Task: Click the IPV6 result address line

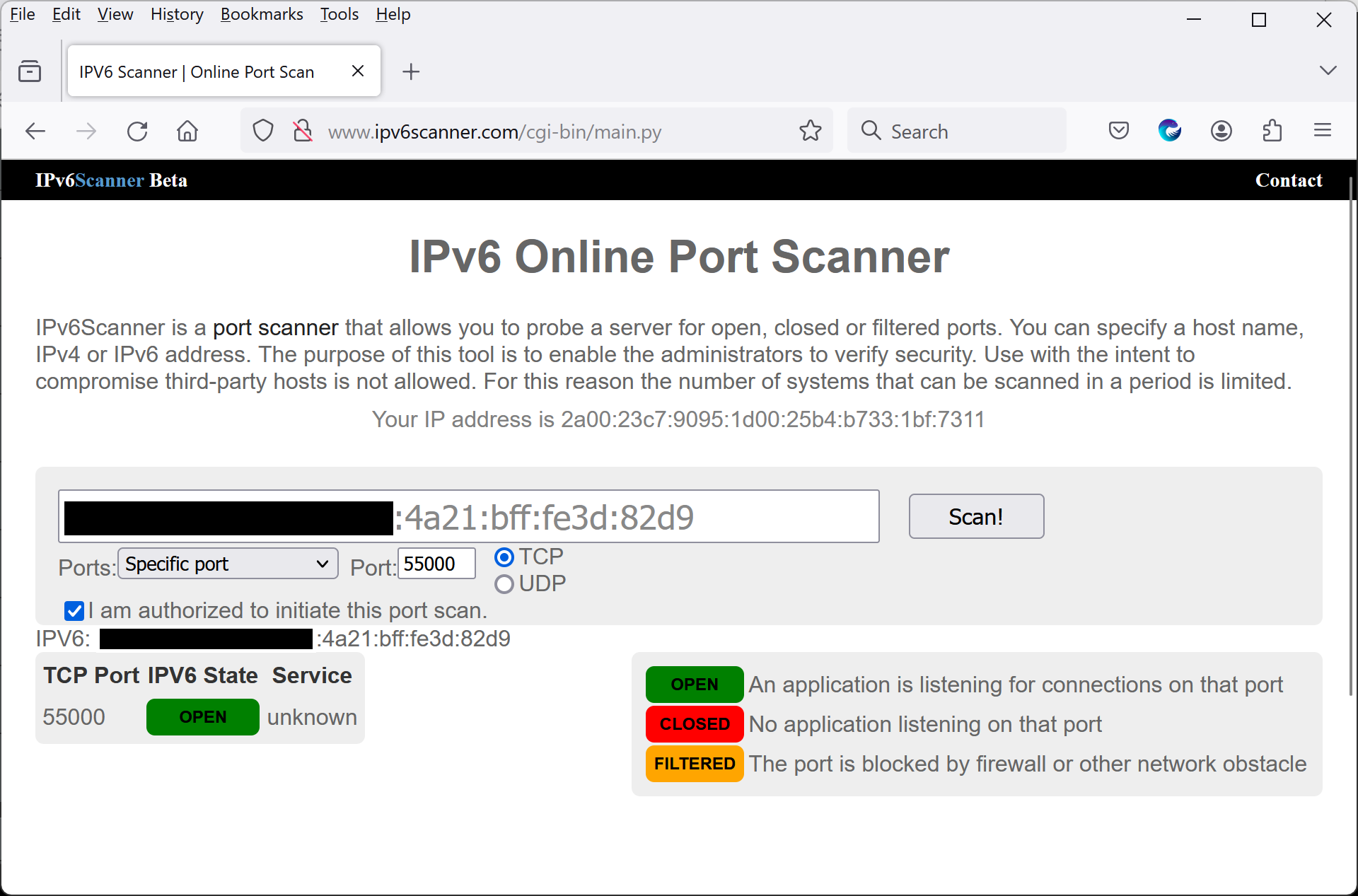Action: 273,639
